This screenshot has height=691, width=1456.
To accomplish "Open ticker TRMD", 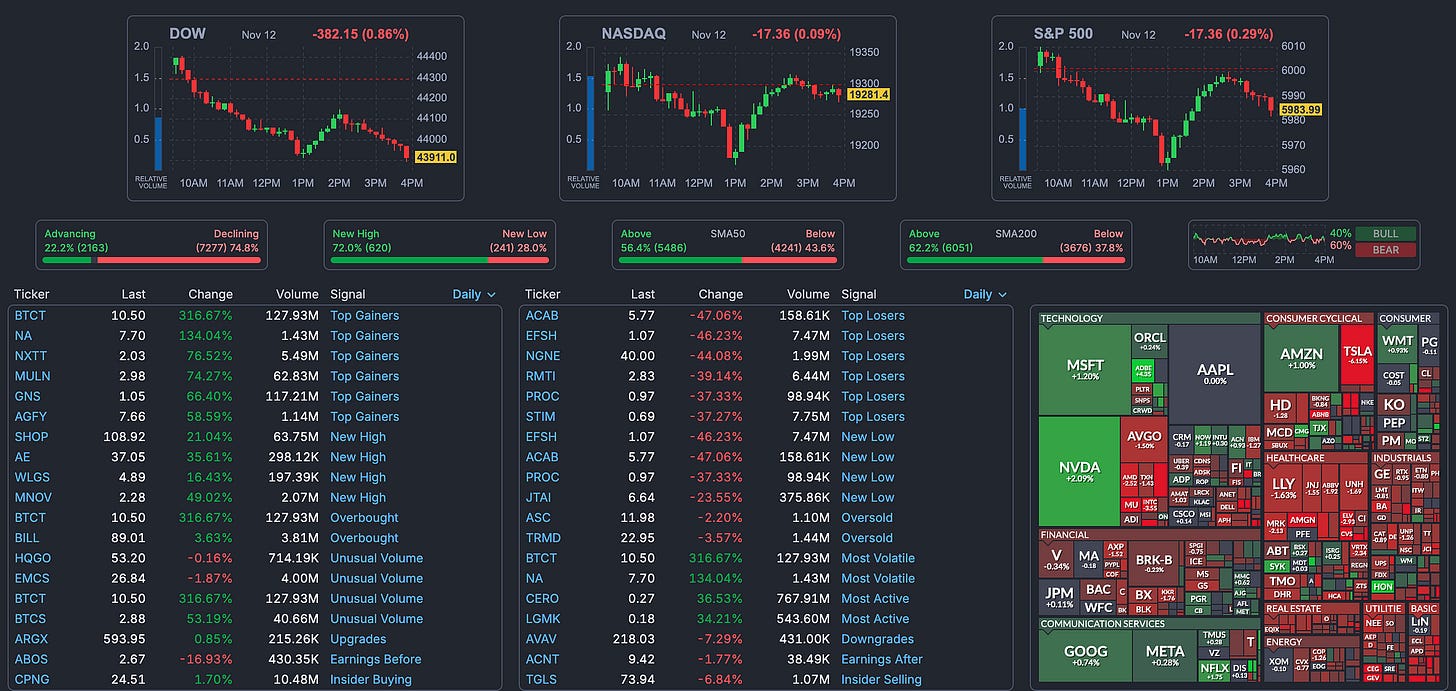I will click(543, 538).
